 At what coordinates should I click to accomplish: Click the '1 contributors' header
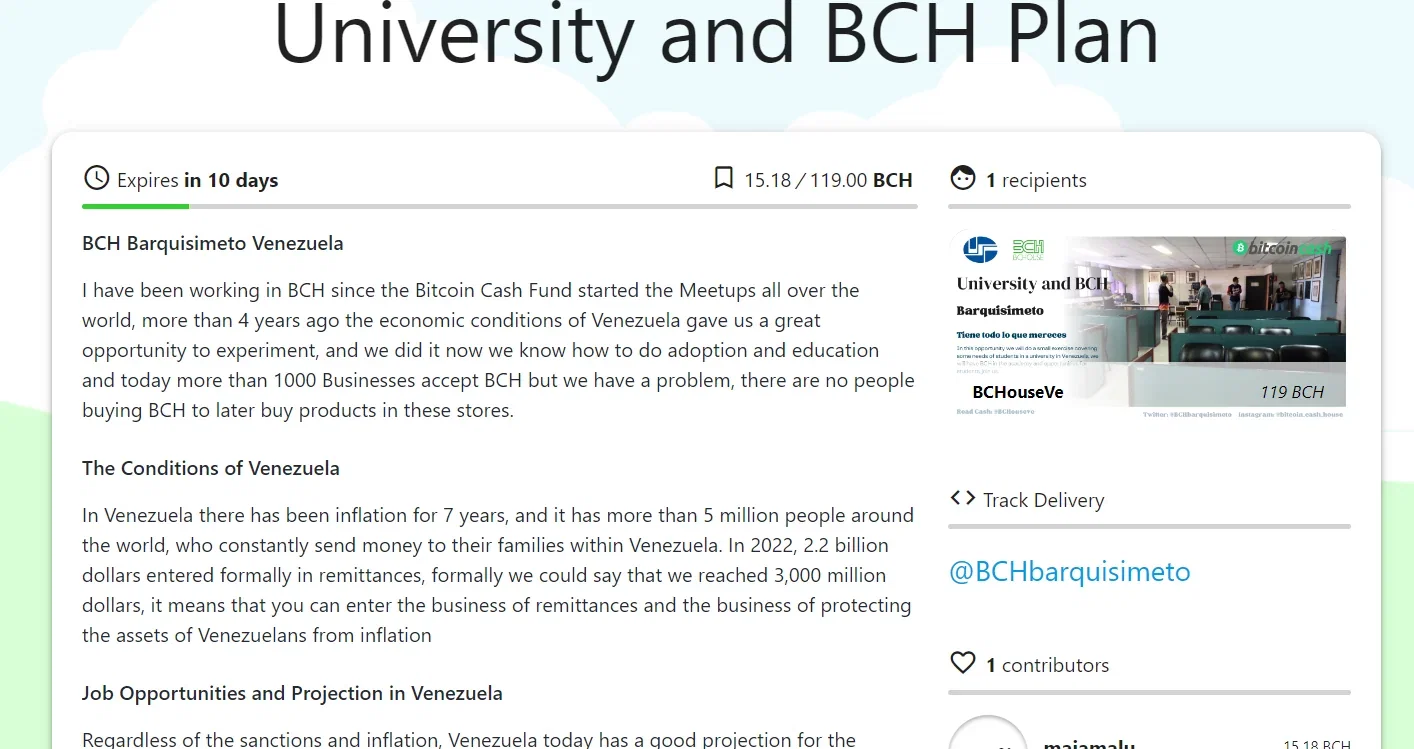pyautogui.click(x=1047, y=666)
